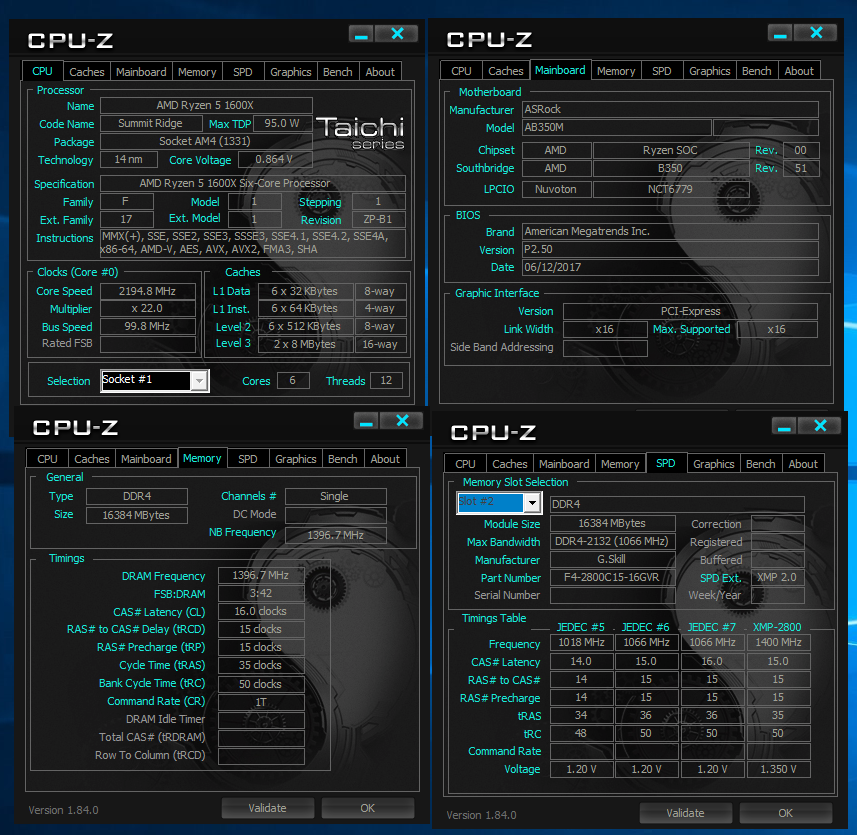Click the BIOS Version field P2.50

point(670,249)
